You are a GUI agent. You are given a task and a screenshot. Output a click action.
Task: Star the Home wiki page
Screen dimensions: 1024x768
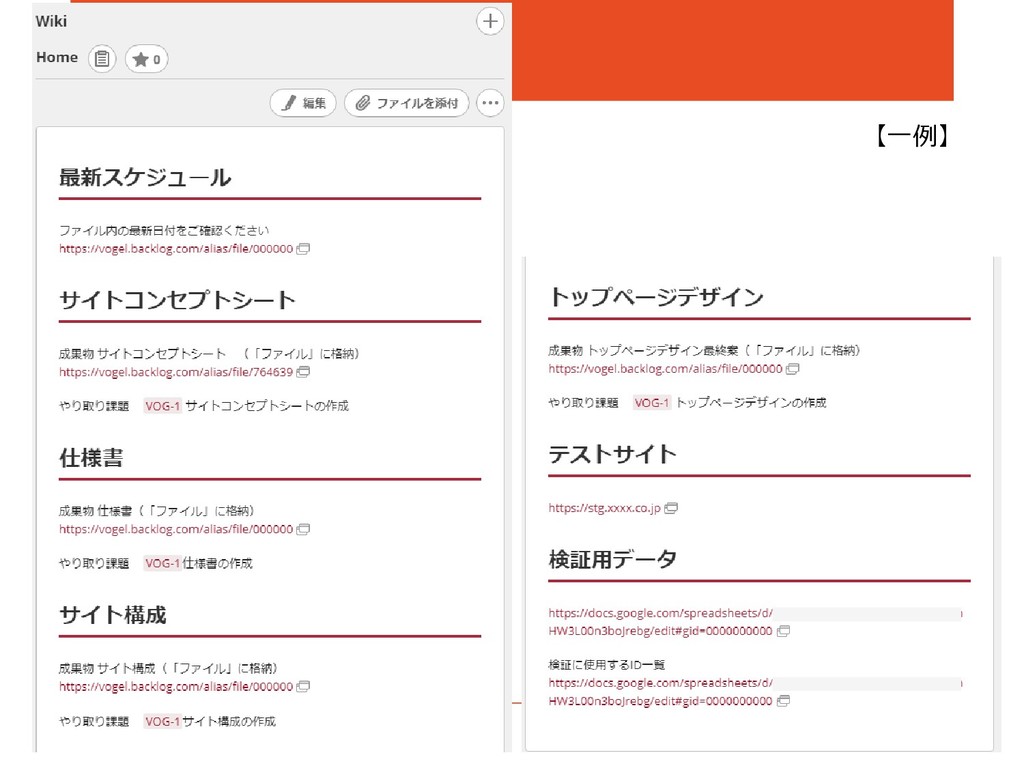tap(146, 59)
